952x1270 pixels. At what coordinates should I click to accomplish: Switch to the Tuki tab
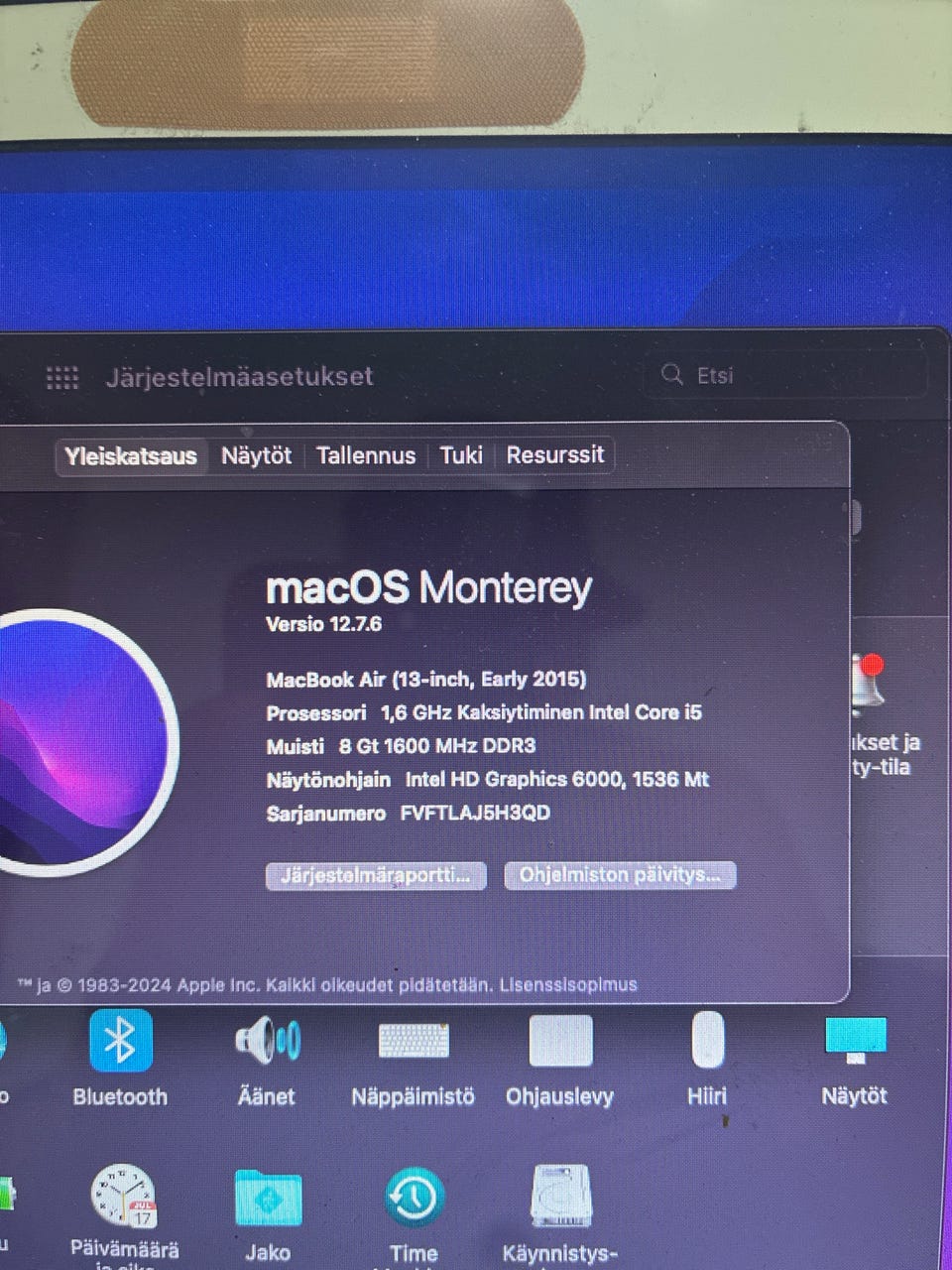[x=461, y=455]
